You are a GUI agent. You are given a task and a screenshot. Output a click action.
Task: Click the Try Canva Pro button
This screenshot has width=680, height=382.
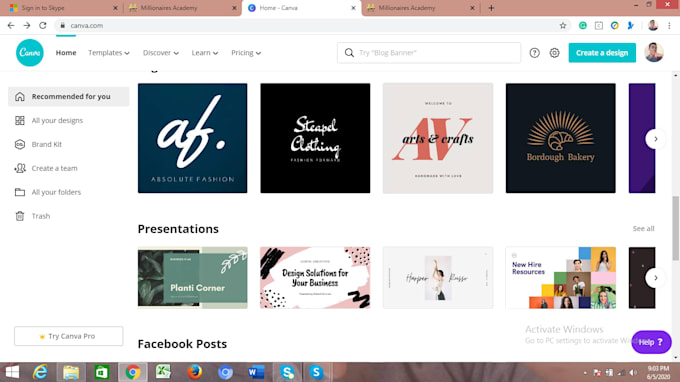coord(69,336)
